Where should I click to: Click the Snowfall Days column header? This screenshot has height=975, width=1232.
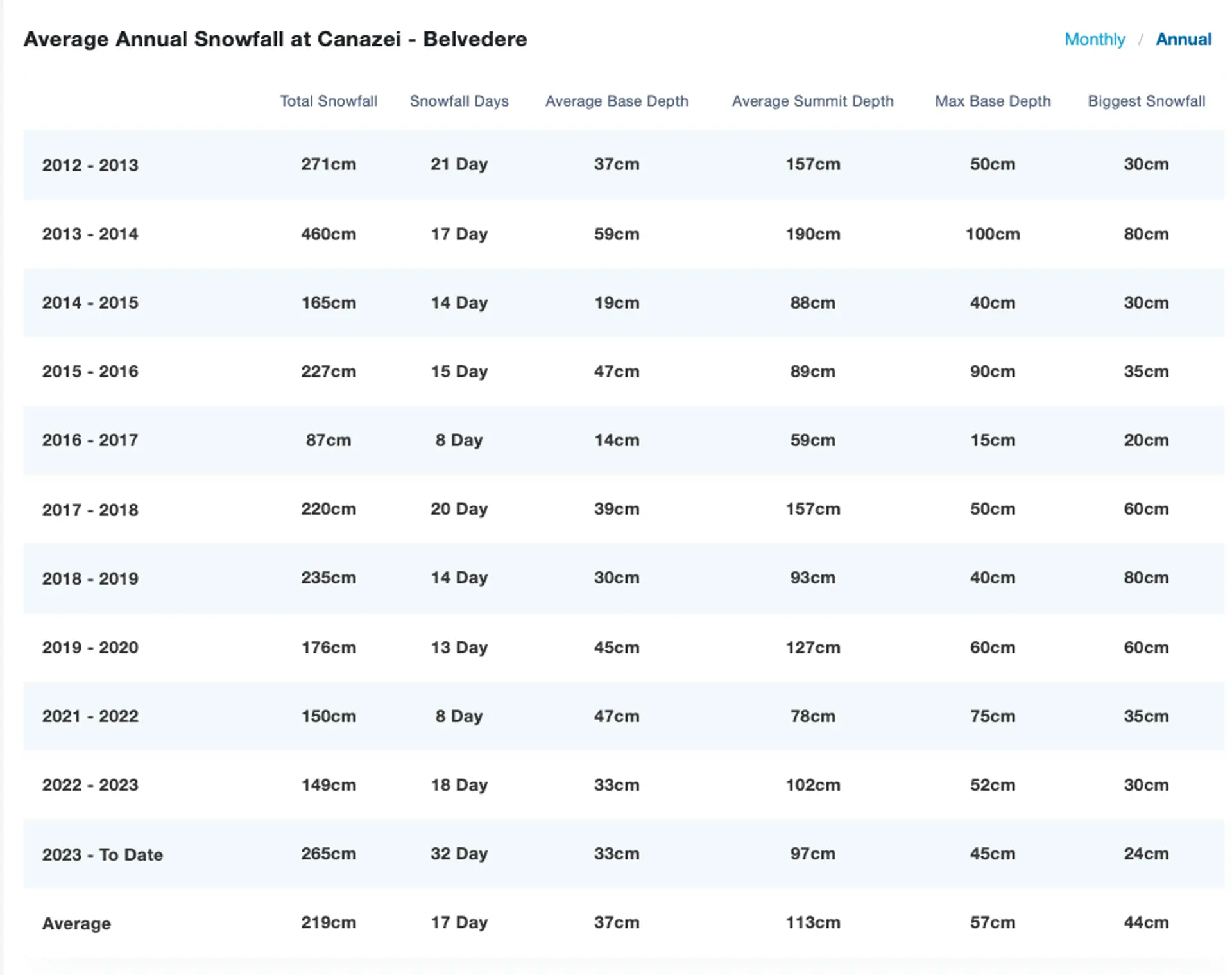pos(459,101)
